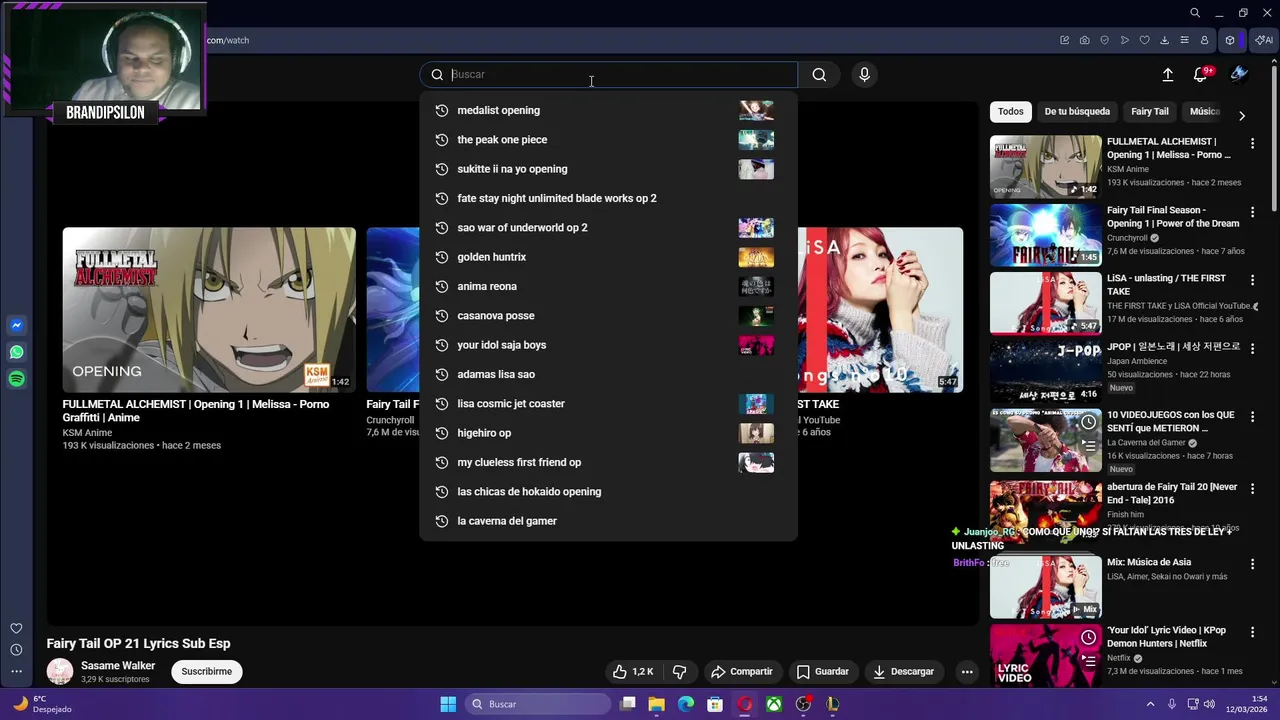Open browser profile account icon

(x=1204, y=40)
